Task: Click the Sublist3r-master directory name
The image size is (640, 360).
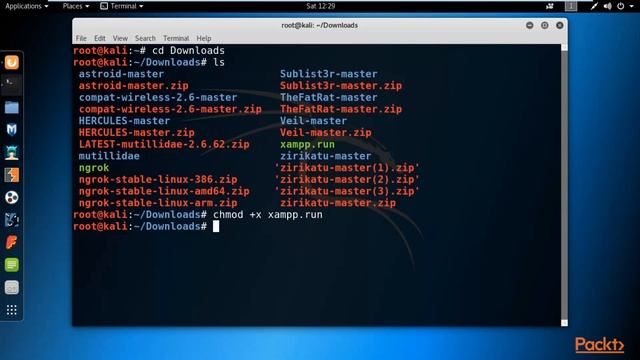Action: (329, 74)
